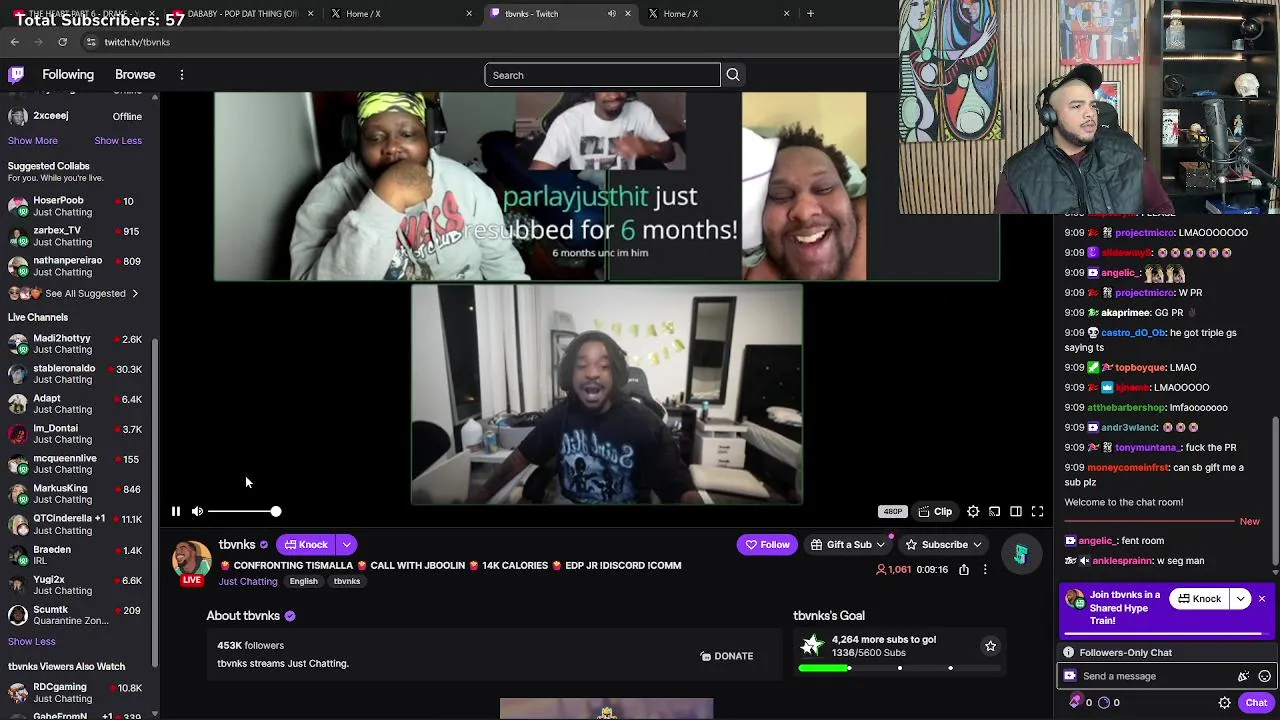Focus the Twitch search field
Screen dimensions: 1280x720
click(602, 75)
